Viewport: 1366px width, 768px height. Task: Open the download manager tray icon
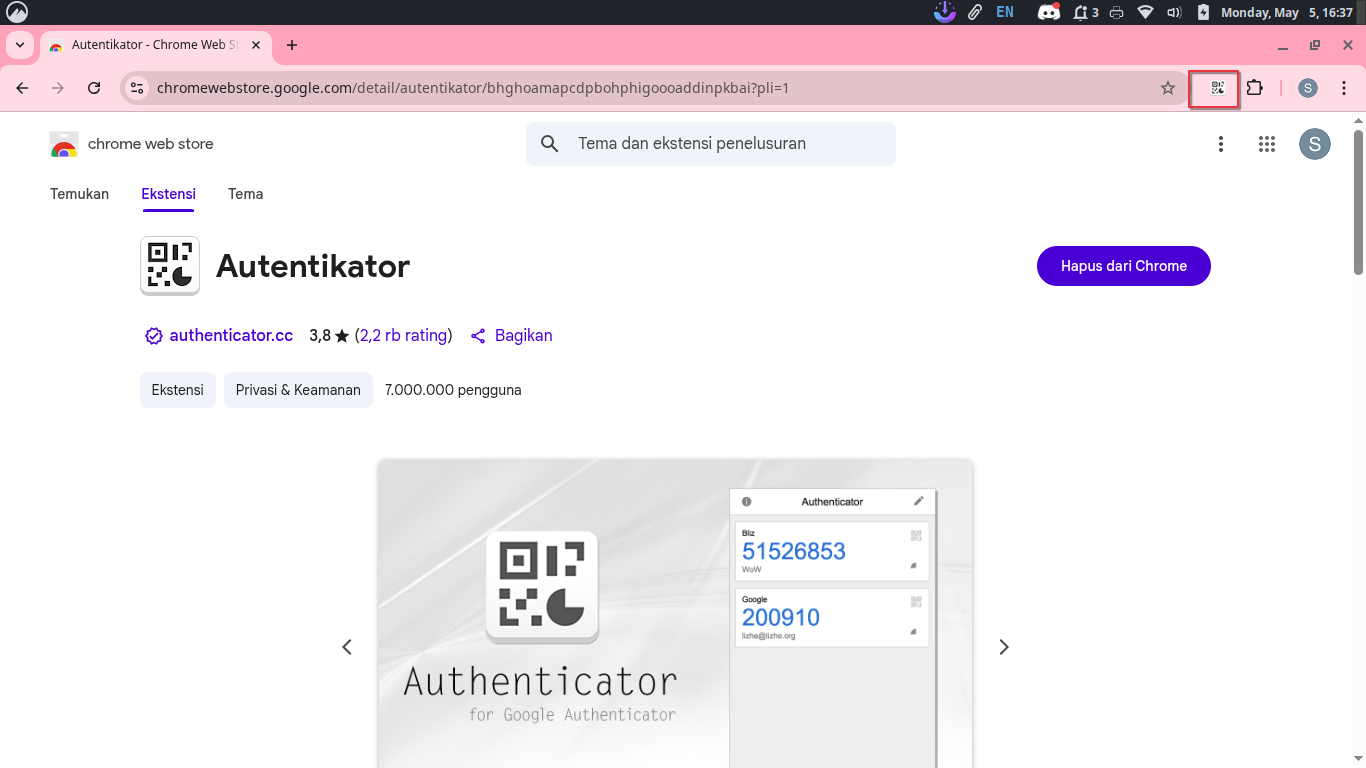tap(945, 12)
